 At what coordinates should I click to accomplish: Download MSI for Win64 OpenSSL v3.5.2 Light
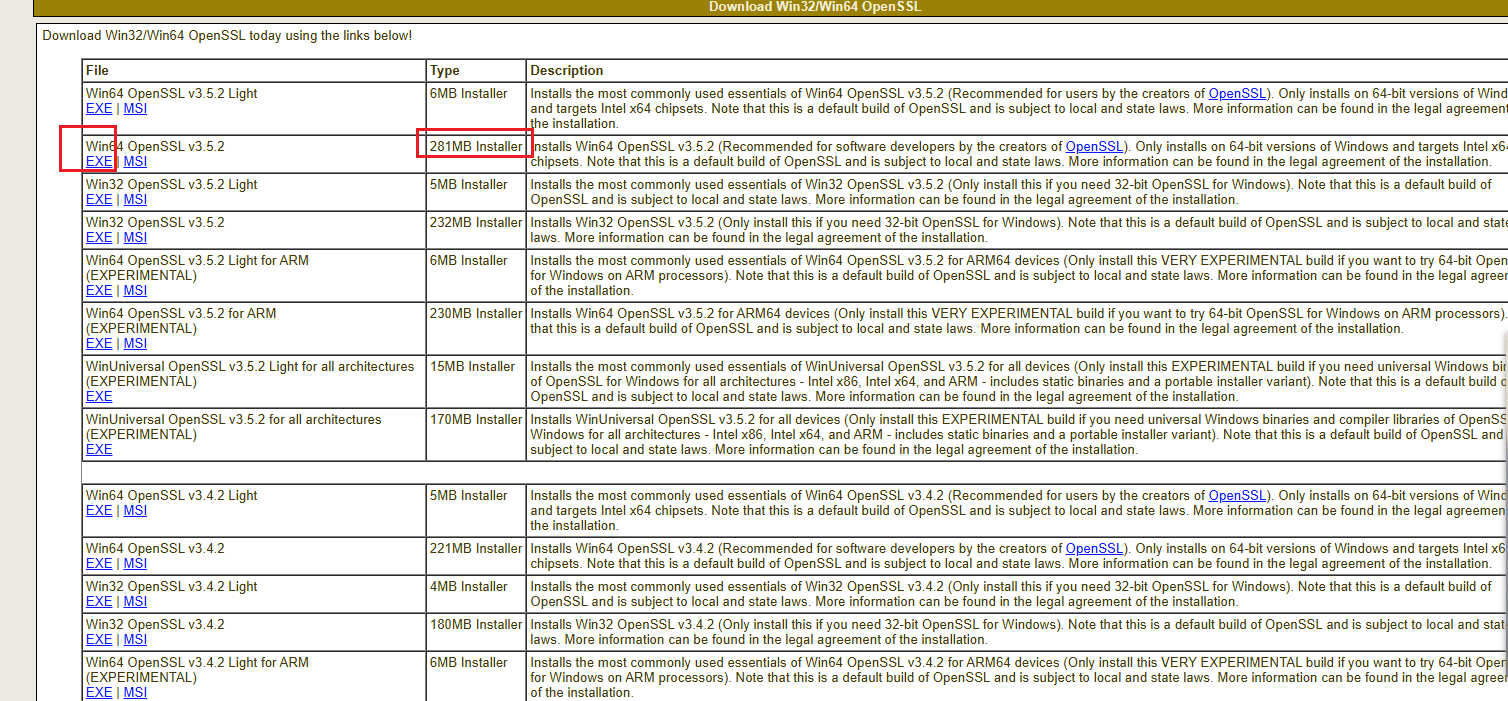(135, 108)
